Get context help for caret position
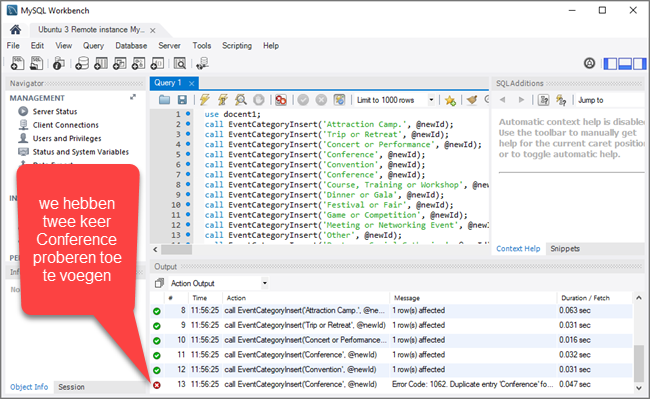 click(543, 100)
